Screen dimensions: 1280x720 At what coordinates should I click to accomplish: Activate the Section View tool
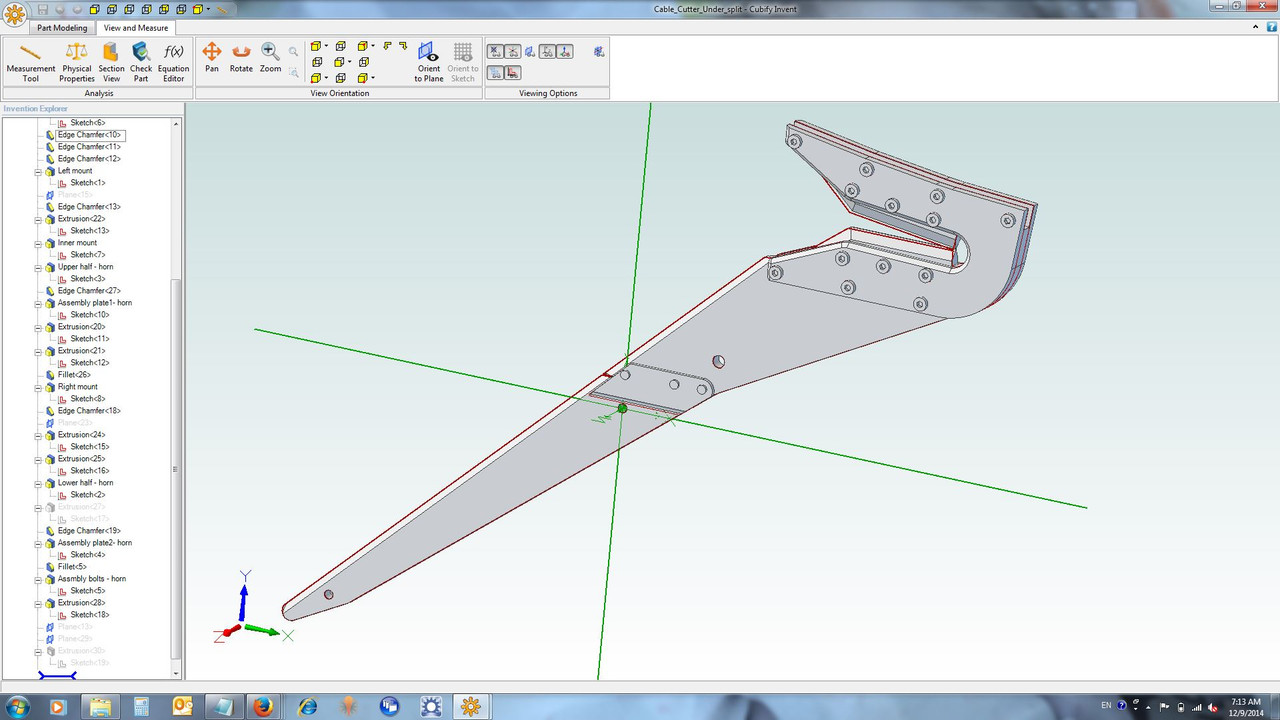pyautogui.click(x=111, y=61)
